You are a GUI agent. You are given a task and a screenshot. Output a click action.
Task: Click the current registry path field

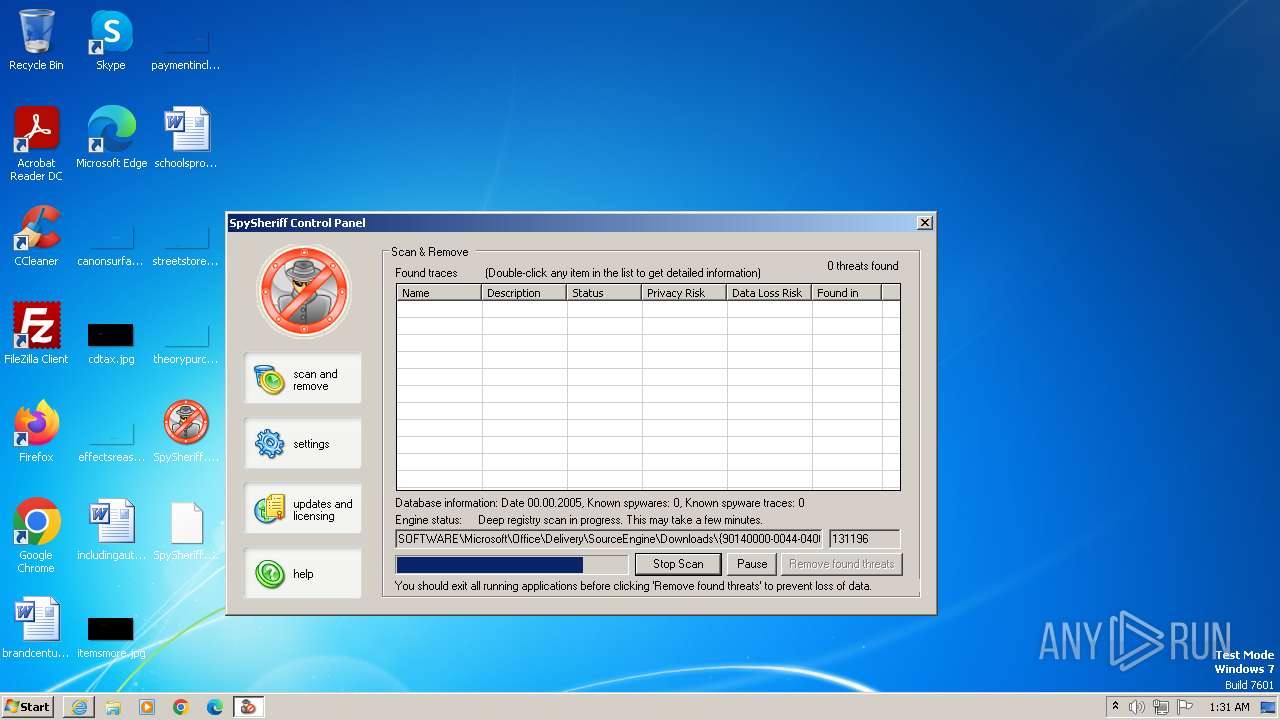pyautogui.click(x=609, y=539)
